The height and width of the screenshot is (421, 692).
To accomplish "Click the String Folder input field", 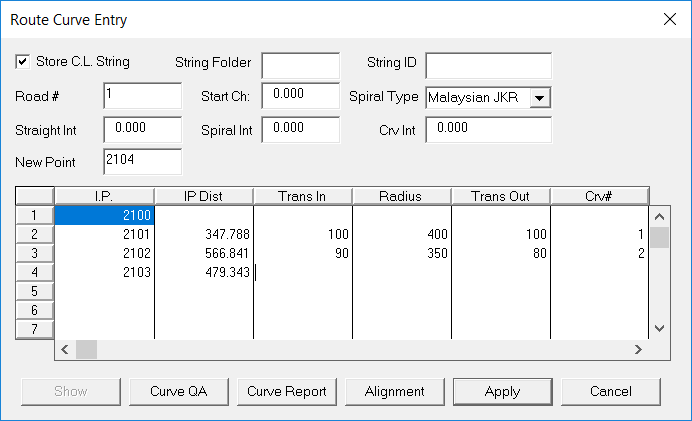I will pos(300,65).
